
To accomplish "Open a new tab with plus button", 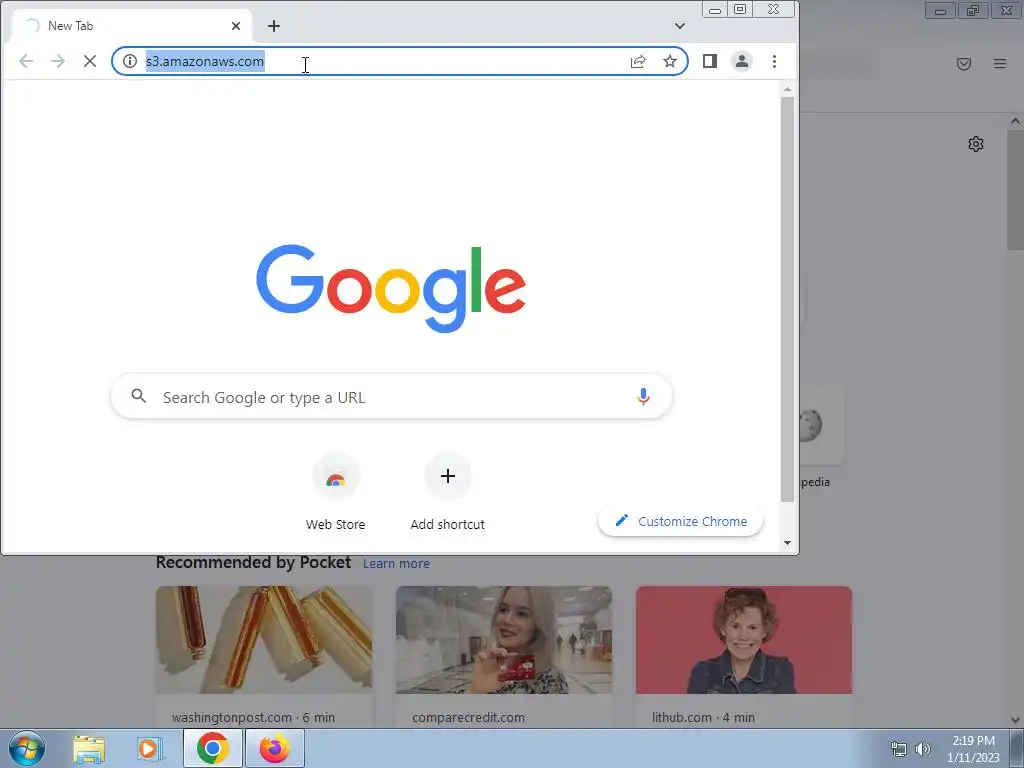I will click(x=274, y=26).
